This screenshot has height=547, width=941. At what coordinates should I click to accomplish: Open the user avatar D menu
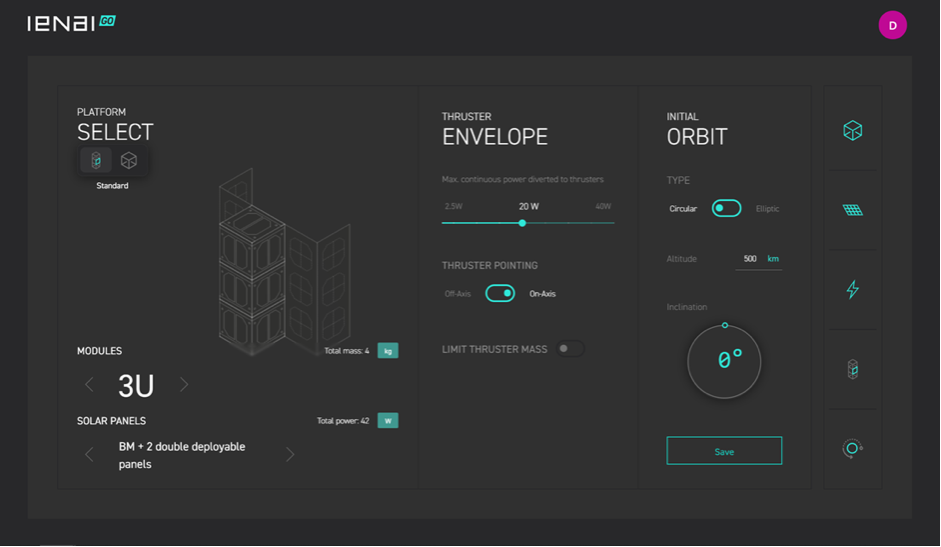pos(892,25)
